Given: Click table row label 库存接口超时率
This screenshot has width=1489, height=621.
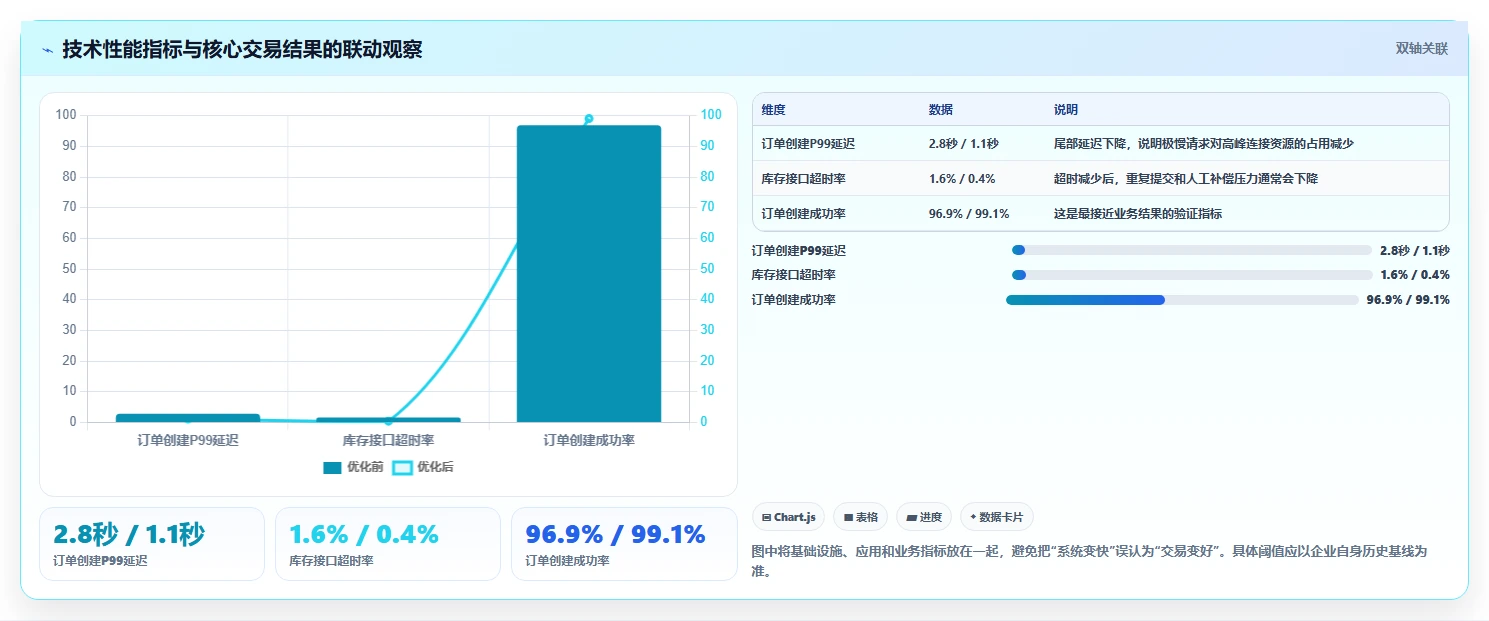Looking at the screenshot, I should (803, 179).
